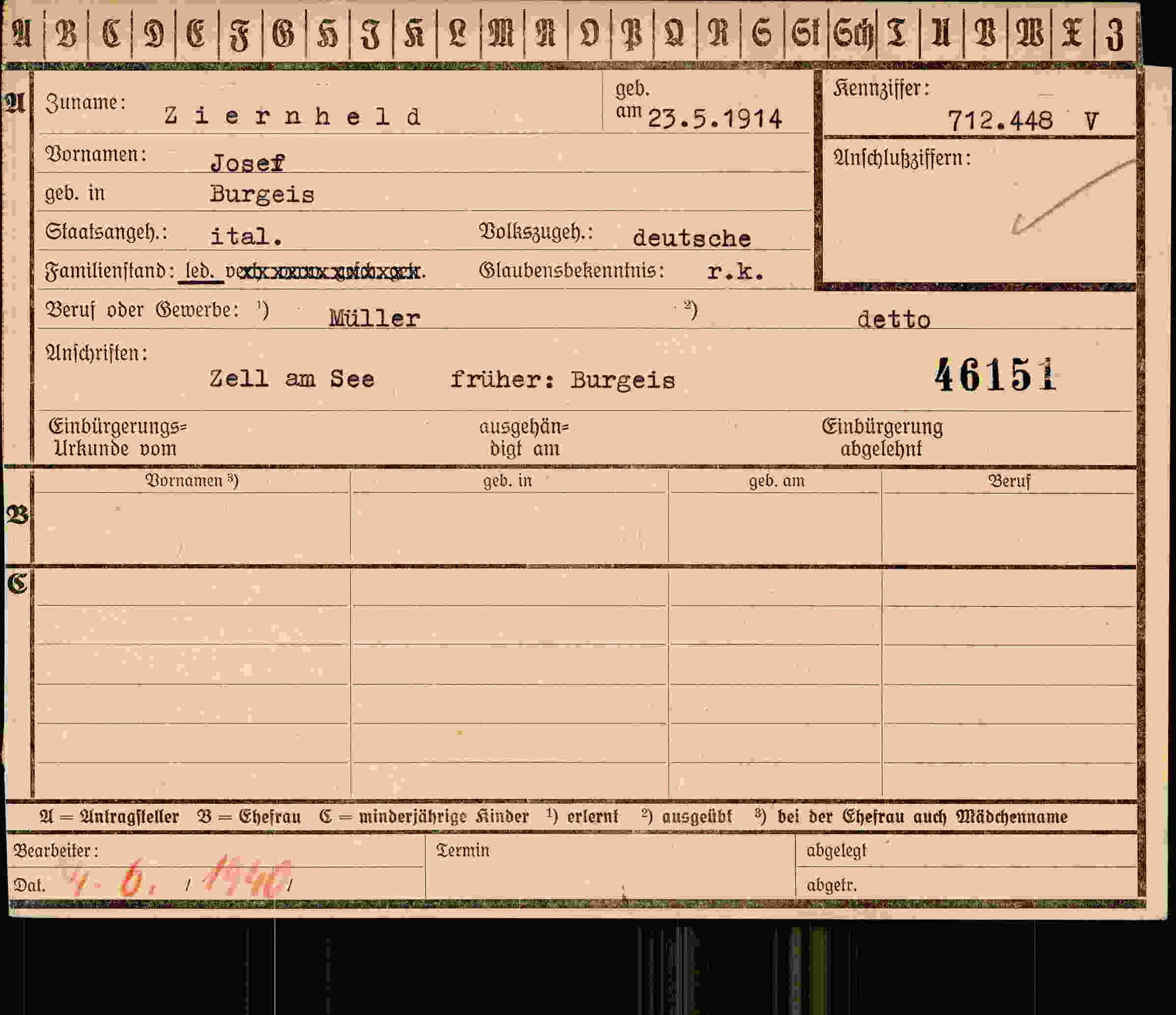Select the learned occupation "Müller"
This screenshot has height=1015, width=1176.
tap(375, 318)
